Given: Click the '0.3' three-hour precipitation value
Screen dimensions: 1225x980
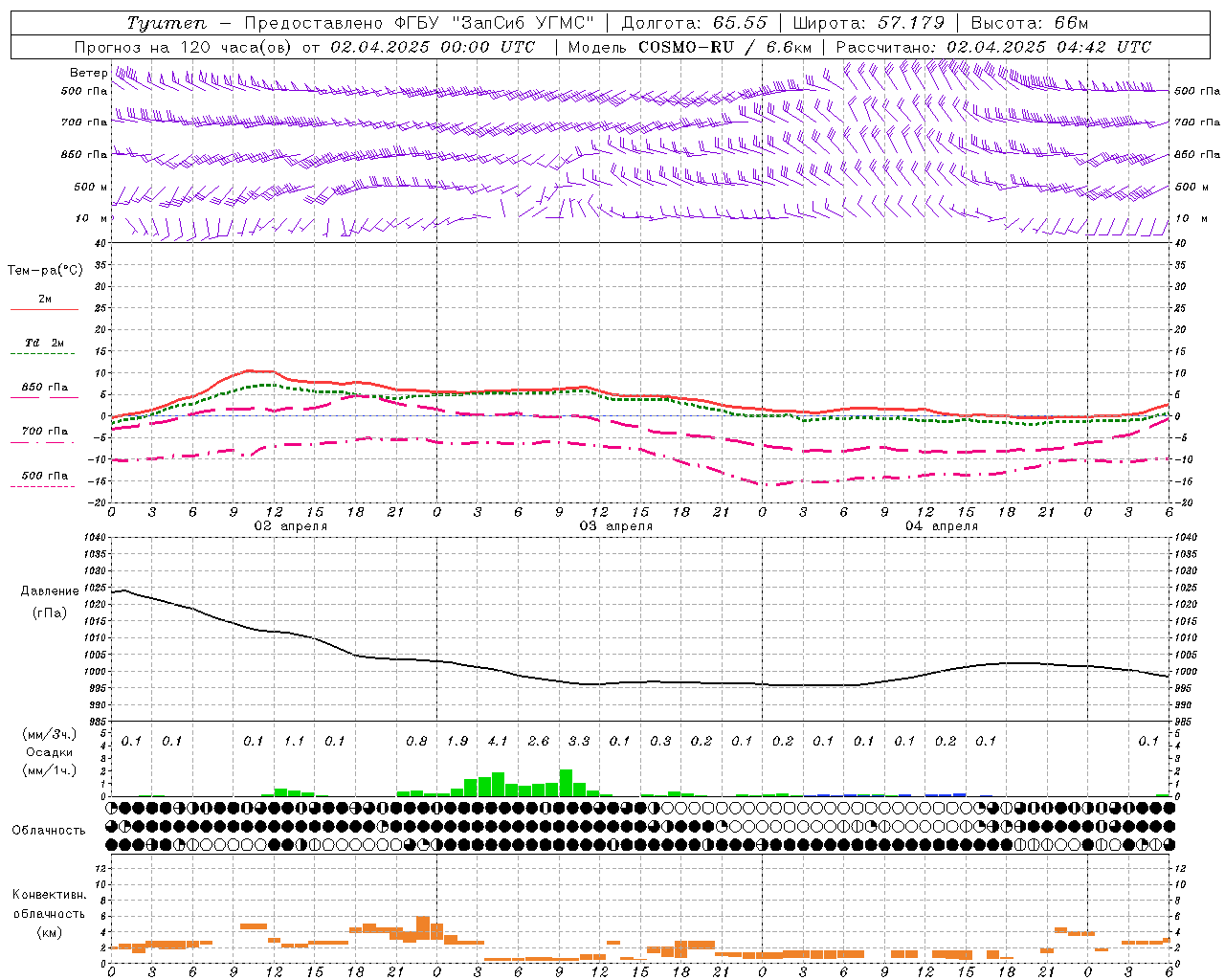Looking at the screenshot, I should 660,741.
